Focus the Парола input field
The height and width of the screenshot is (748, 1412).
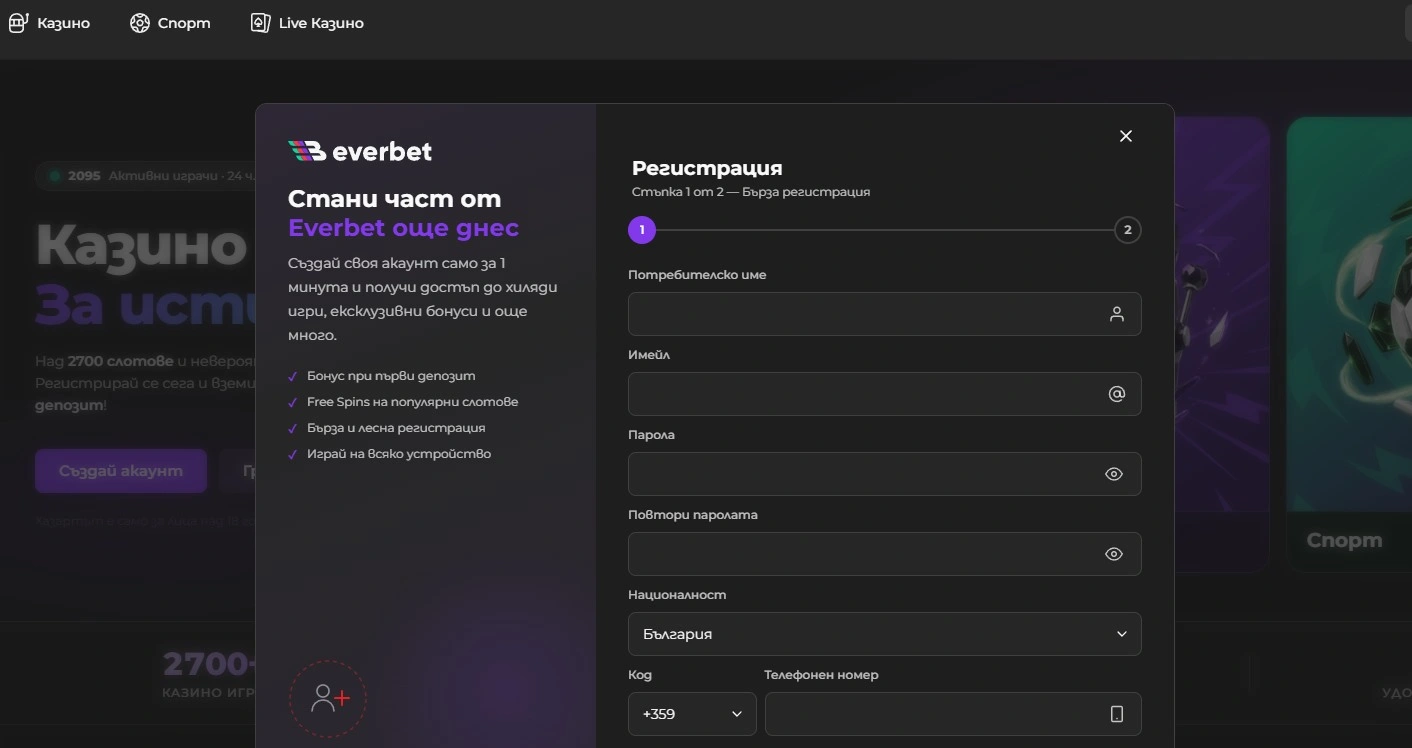click(884, 474)
